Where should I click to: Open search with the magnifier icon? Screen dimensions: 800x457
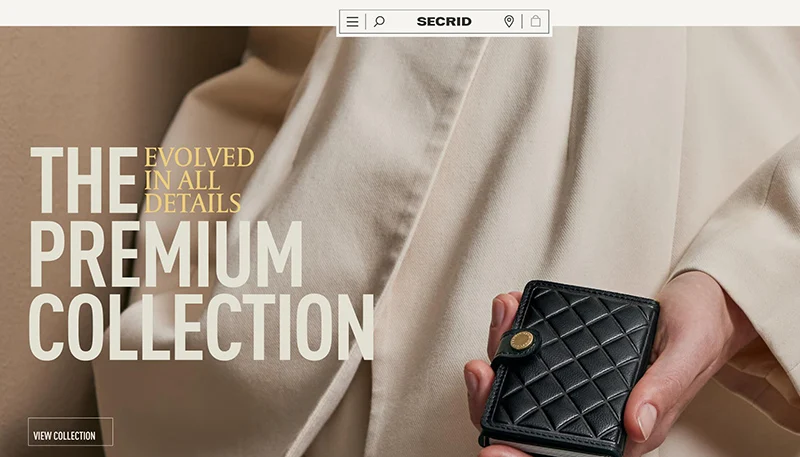pyautogui.click(x=379, y=21)
